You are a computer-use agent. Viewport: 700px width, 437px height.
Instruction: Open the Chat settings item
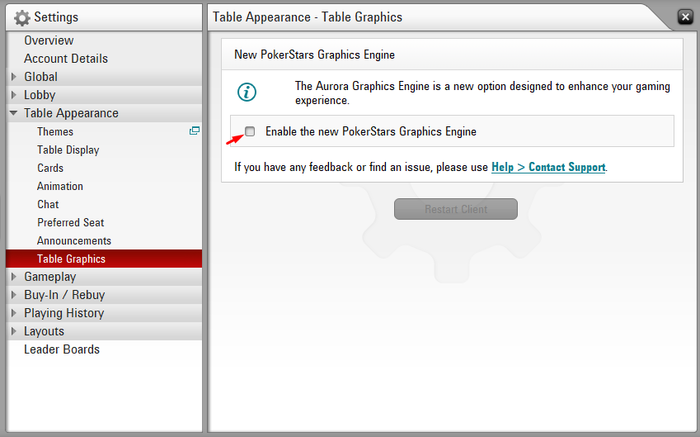tap(48, 204)
